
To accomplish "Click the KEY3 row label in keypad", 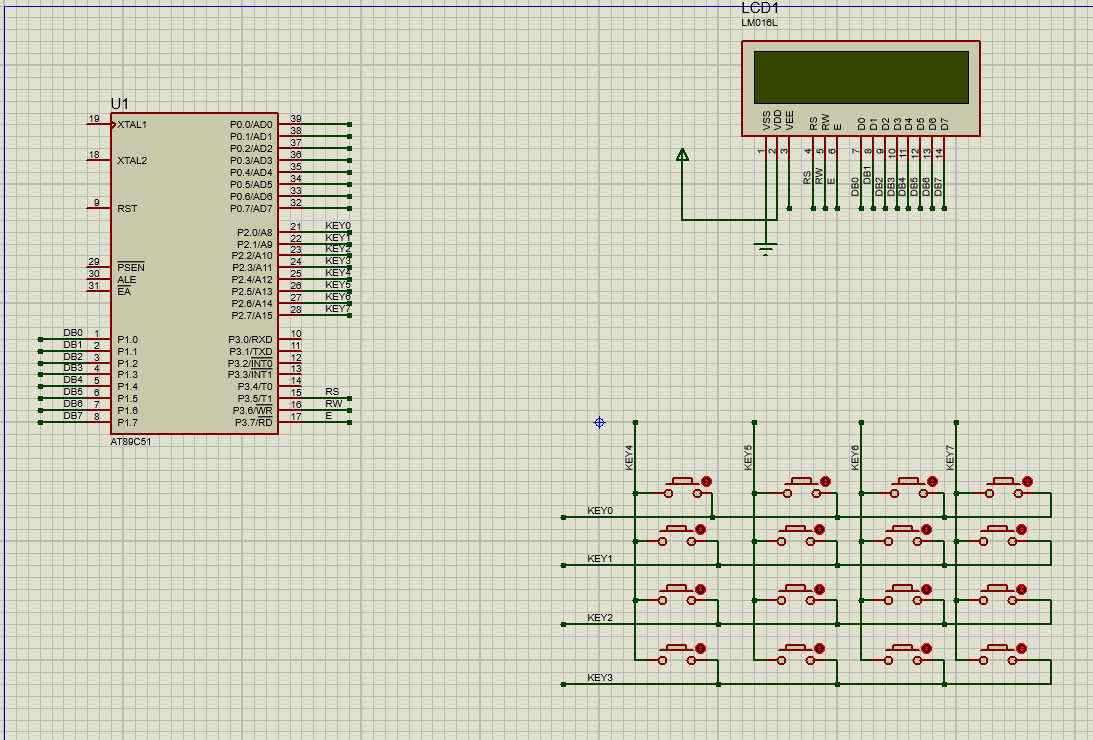I will click(599, 677).
